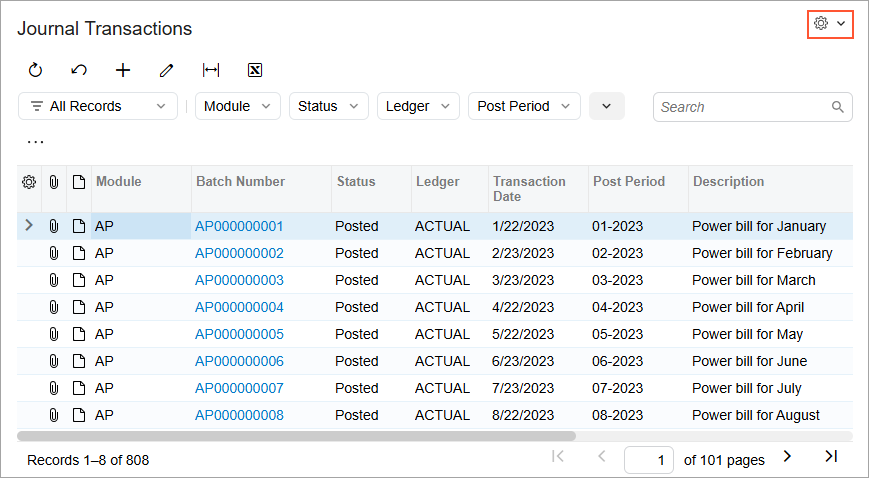Click the grid column configurator gear icon
Screen dimensions: 869x478
(x=29, y=182)
